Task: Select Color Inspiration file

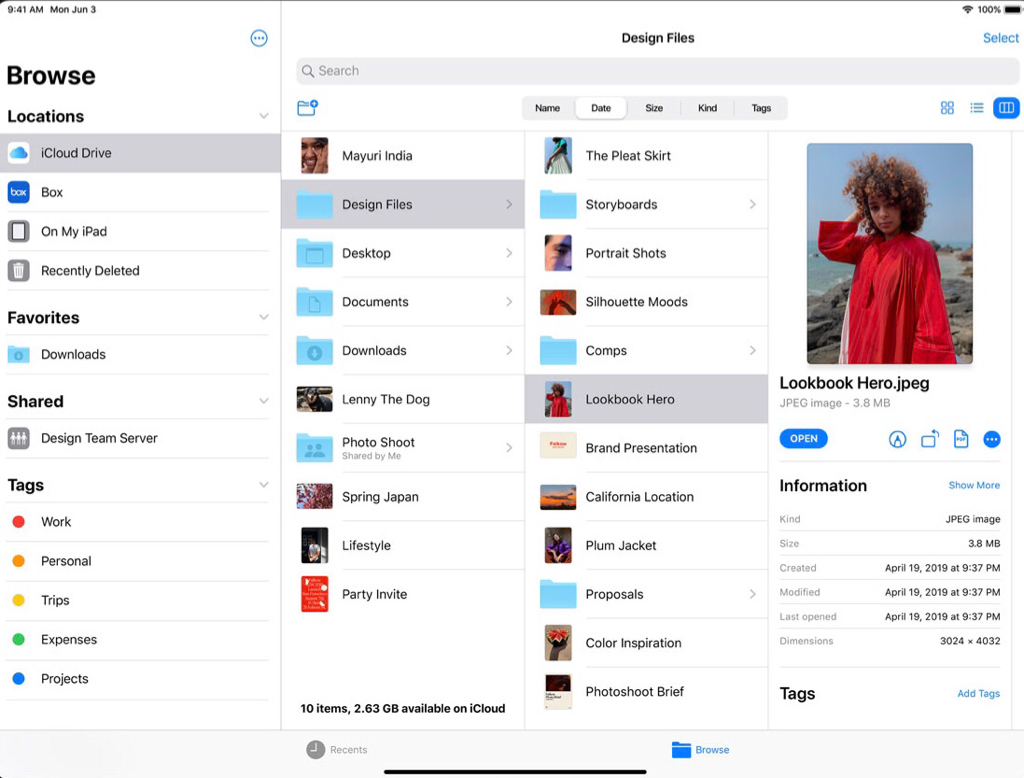Action: [x=647, y=643]
